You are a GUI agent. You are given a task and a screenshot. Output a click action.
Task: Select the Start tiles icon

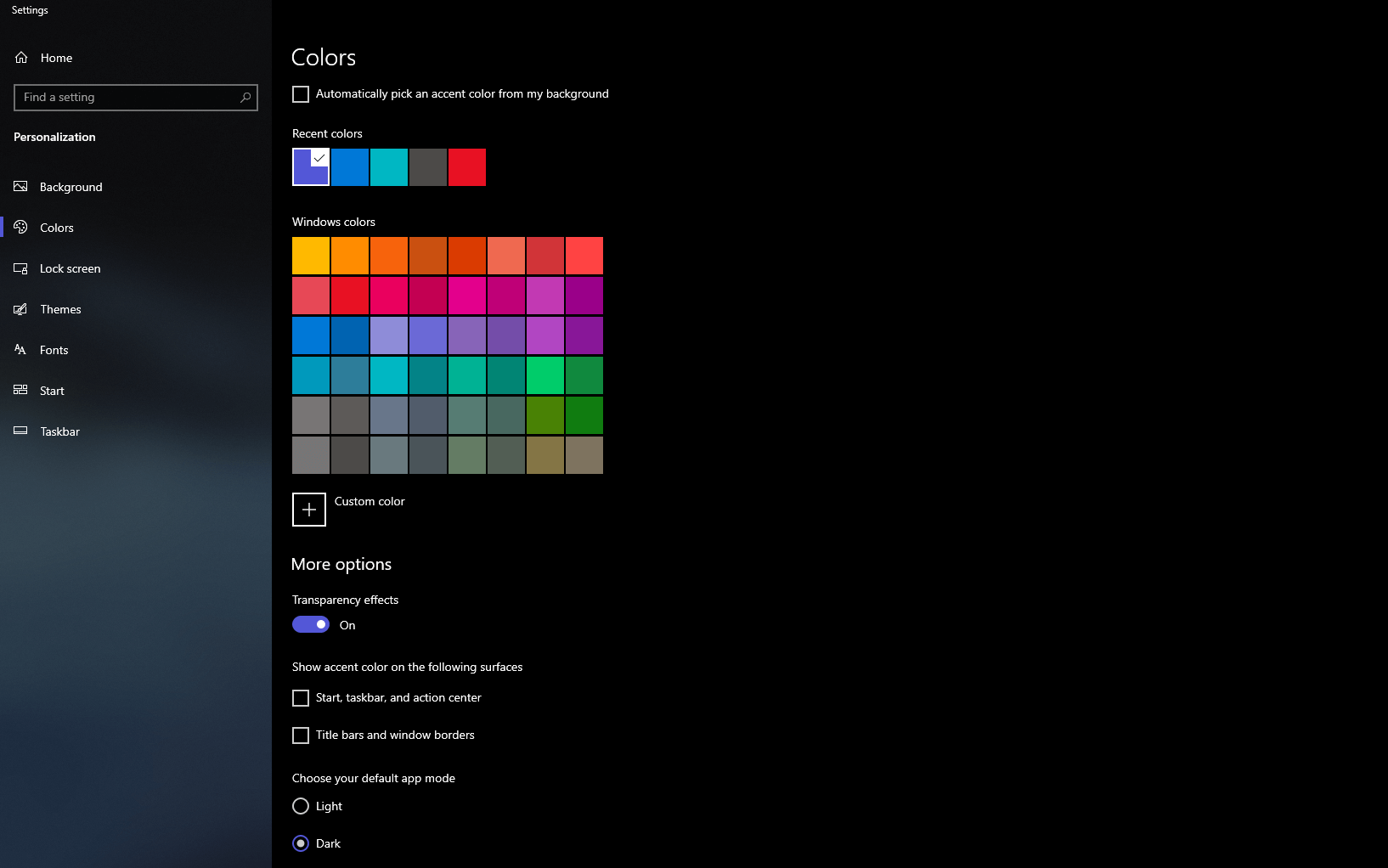(21, 390)
